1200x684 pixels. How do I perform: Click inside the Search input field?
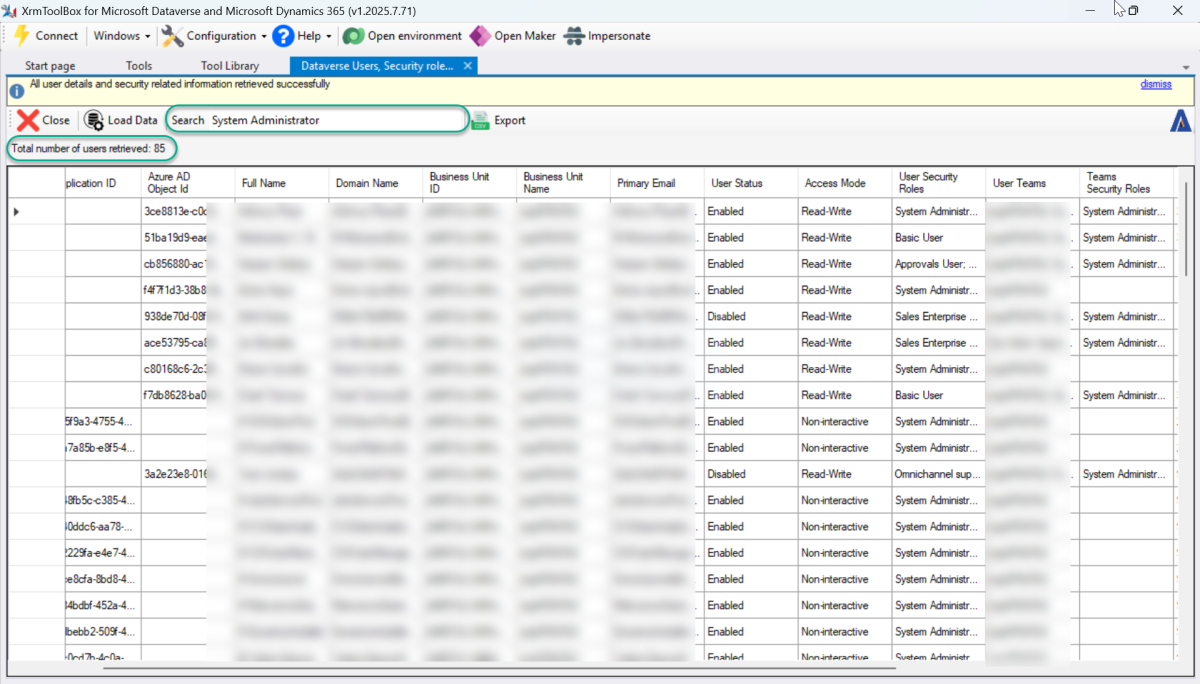(x=336, y=120)
